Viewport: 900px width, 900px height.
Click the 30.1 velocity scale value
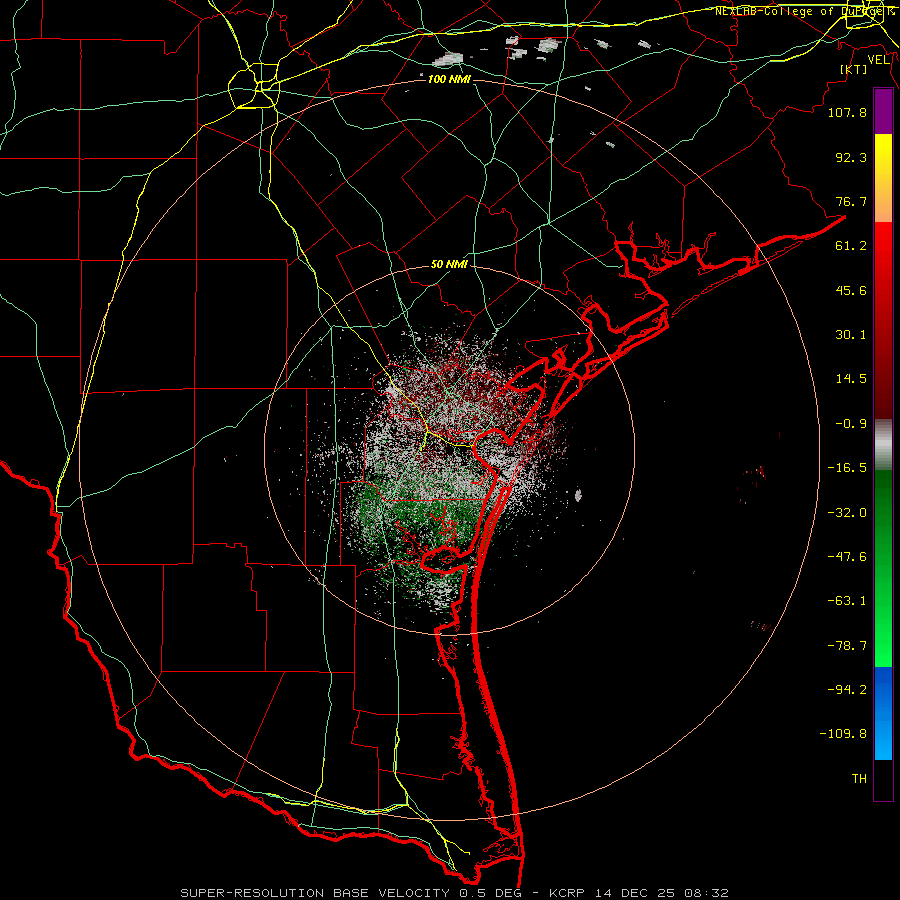(x=851, y=335)
